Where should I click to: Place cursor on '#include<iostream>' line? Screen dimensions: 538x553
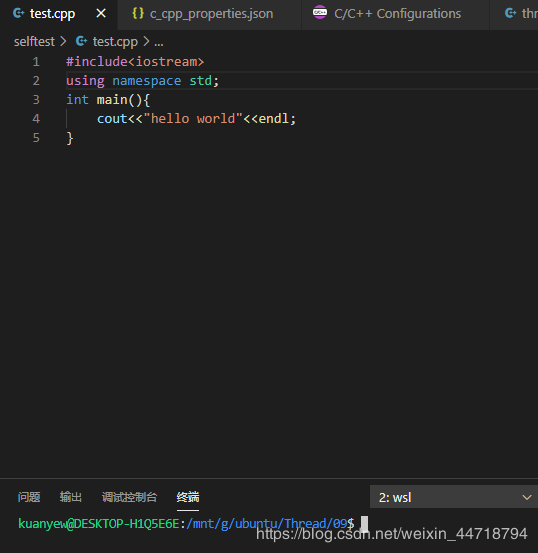135,62
